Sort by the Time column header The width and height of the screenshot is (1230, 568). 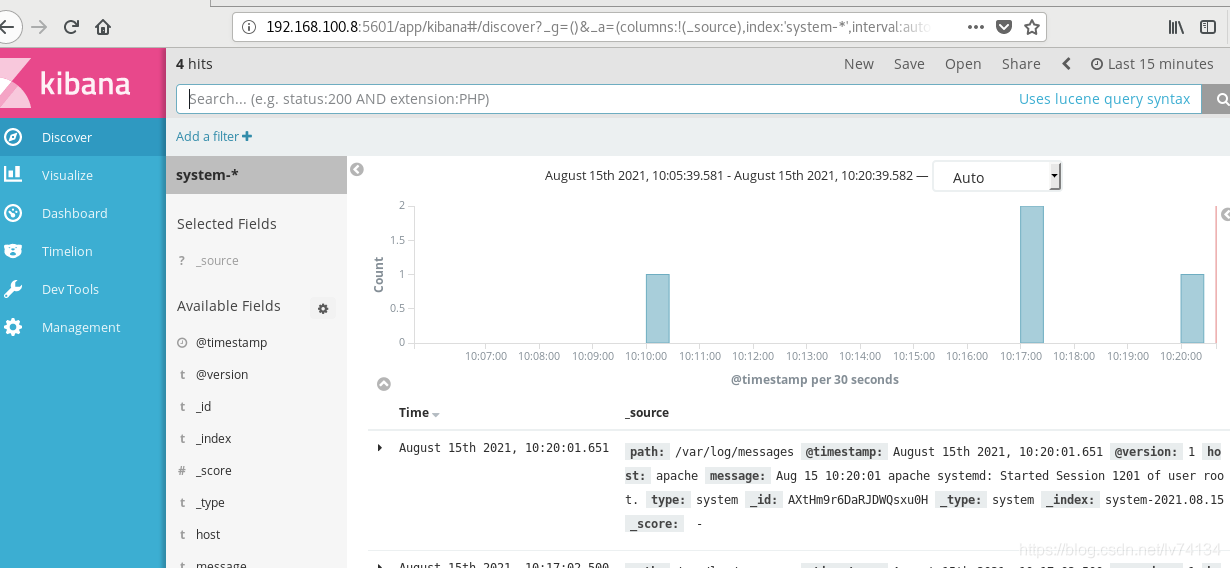[419, 413]
